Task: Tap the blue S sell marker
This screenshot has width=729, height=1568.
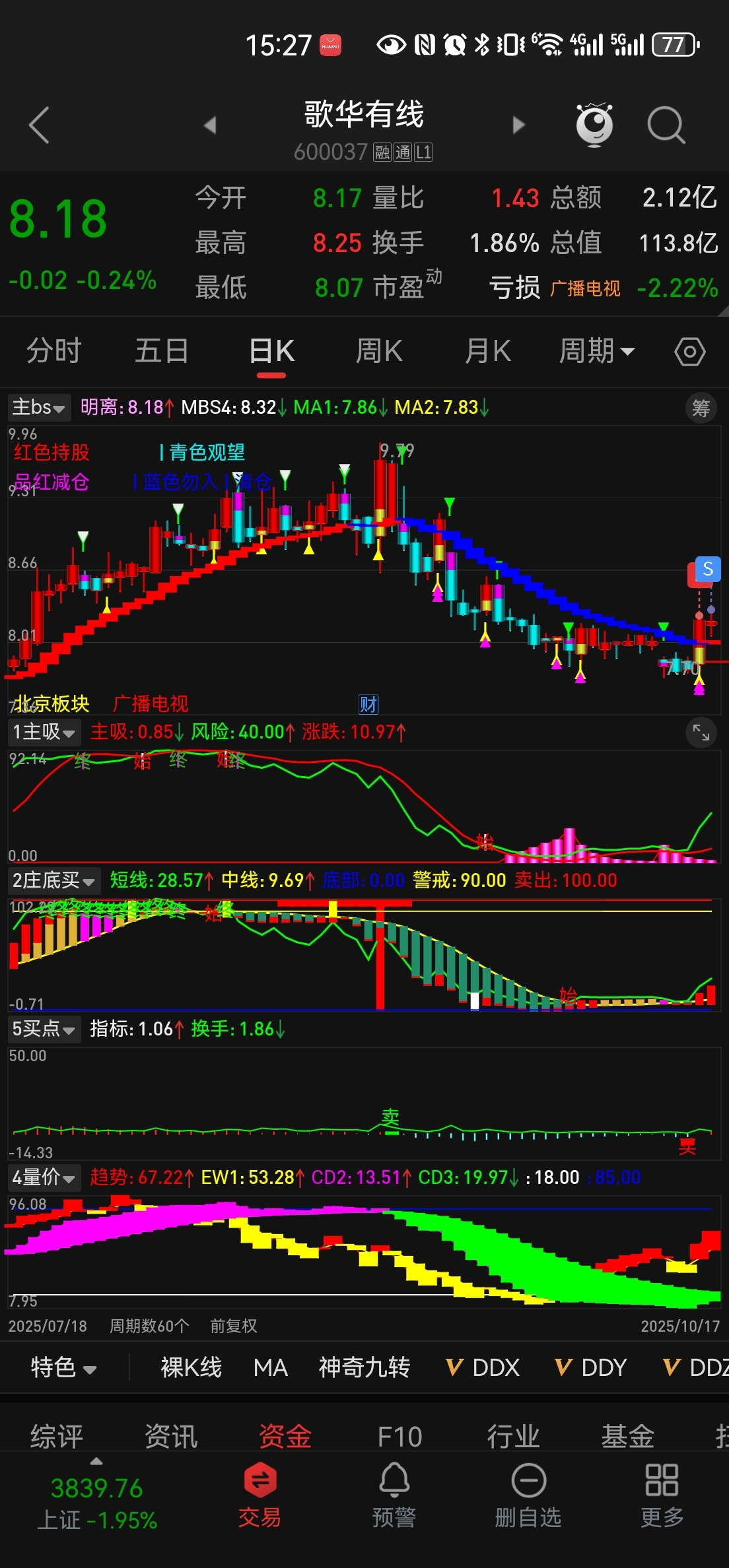Action: point(708,569)
